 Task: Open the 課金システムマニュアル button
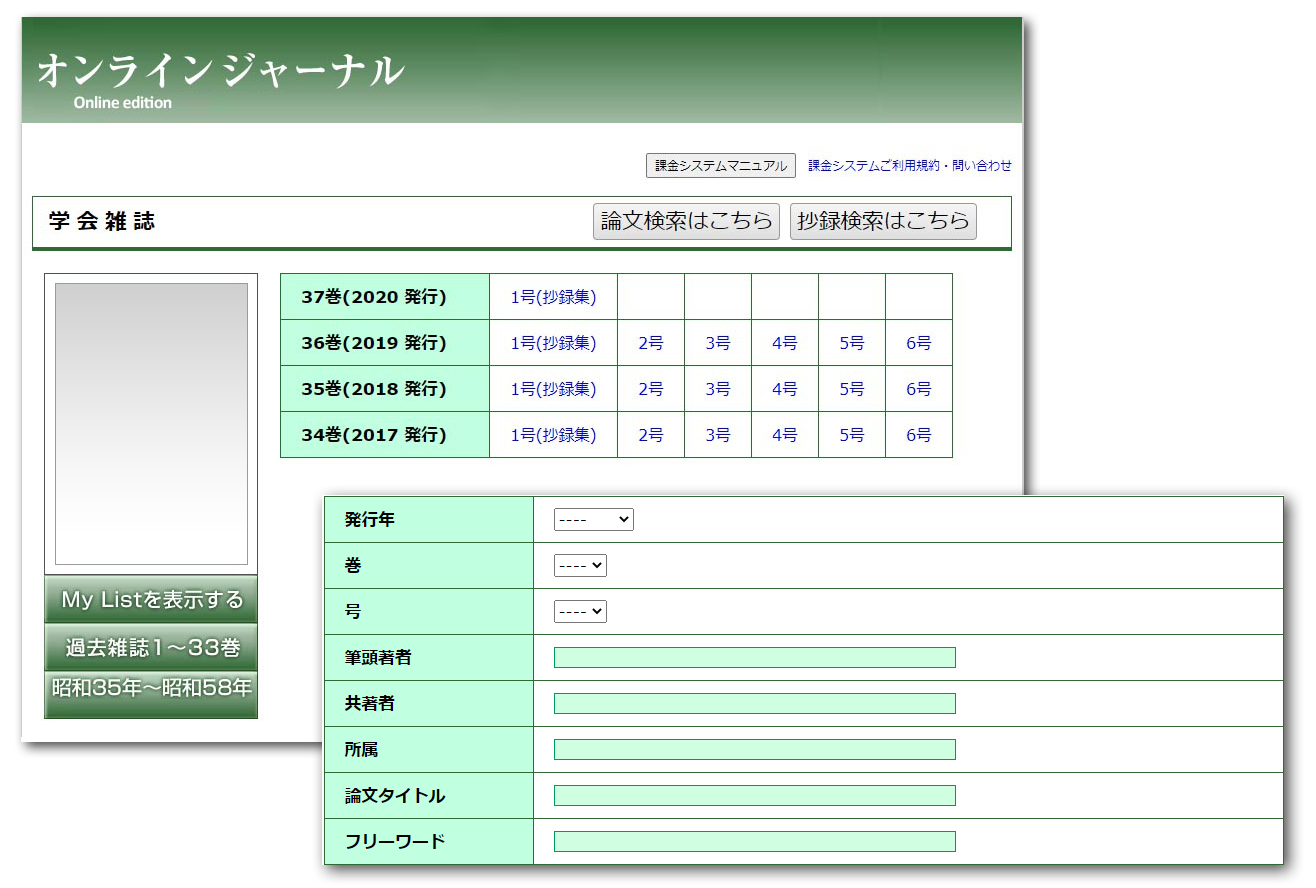click(x=721, y=166)
